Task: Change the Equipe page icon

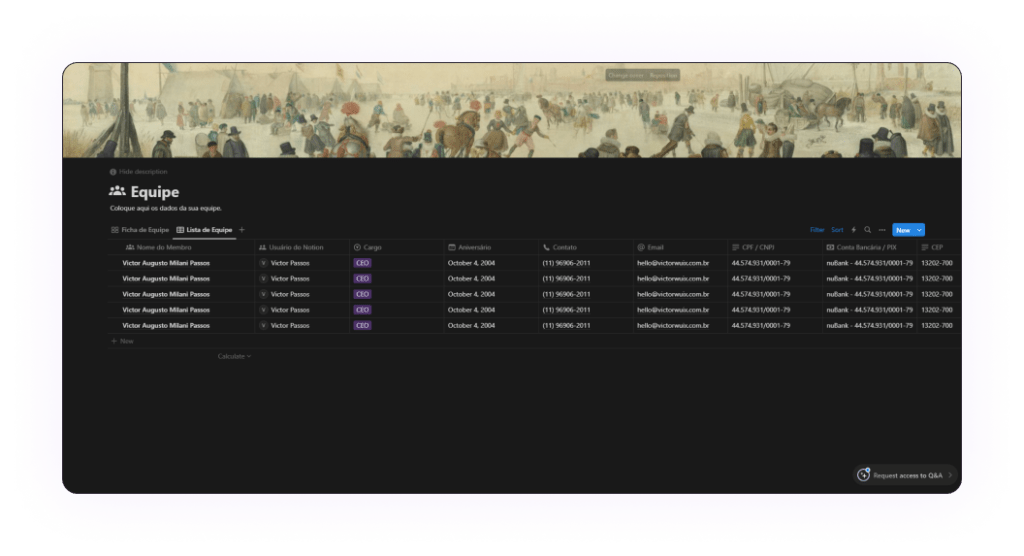Action: point(117,191)
